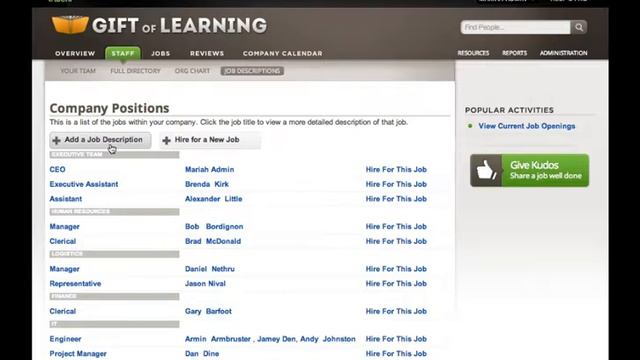The image size is (640, 360).
Task: Switch to Full Directory sub-tab
Action: coord(136,71)
